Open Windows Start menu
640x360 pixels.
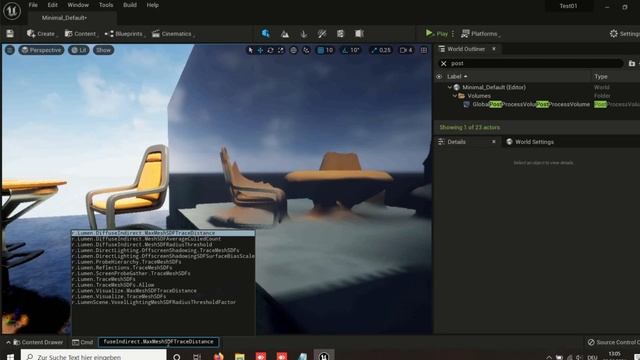click(10, 356)
